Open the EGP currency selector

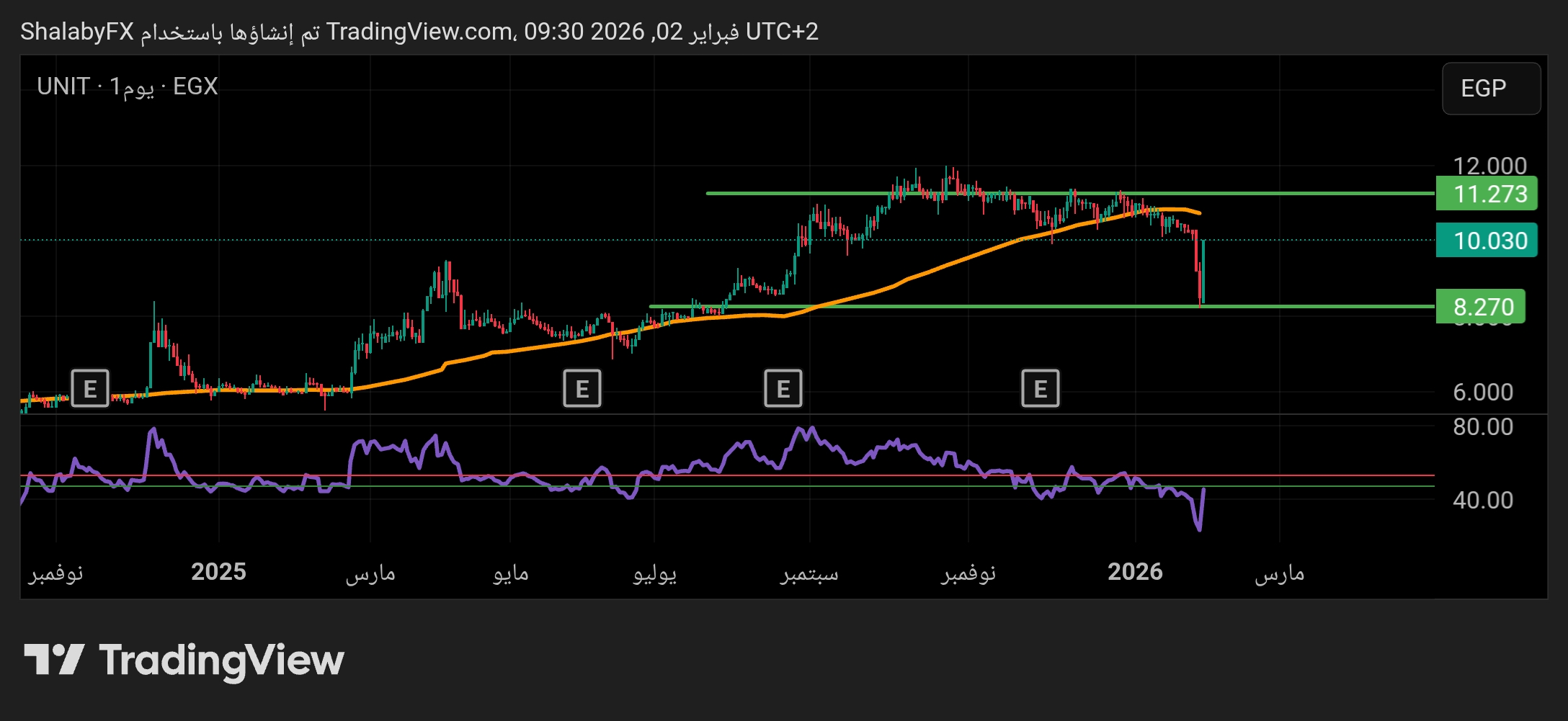tap(1490, 89)
